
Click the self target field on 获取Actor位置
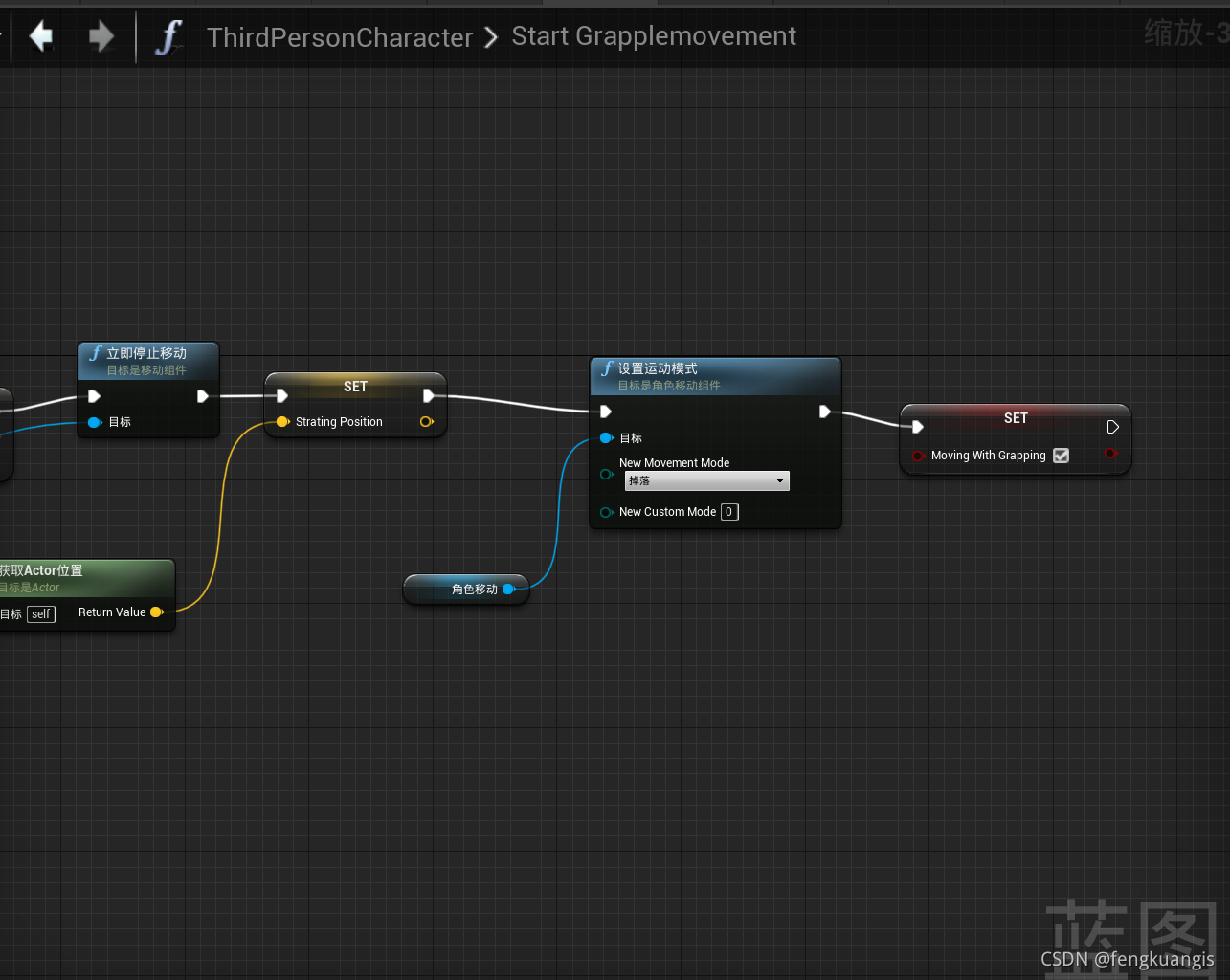(41, 614)
